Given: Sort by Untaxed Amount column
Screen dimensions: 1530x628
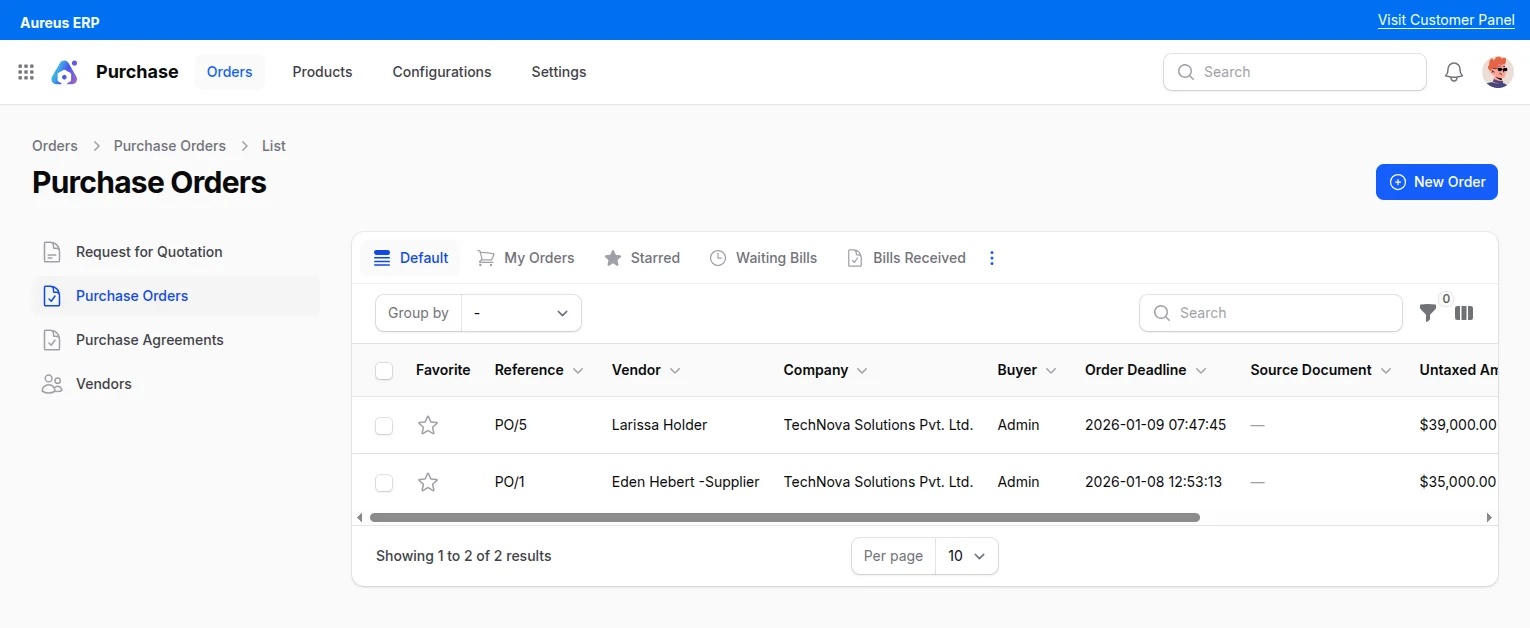Looking at the screenshot, I should (1458, 370).
